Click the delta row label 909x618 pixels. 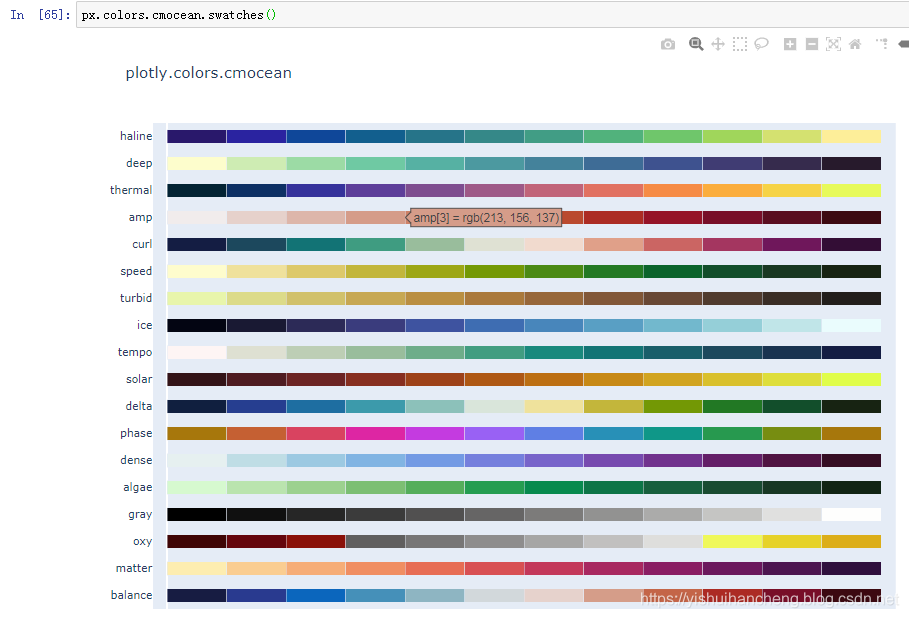tap(139, 406)
